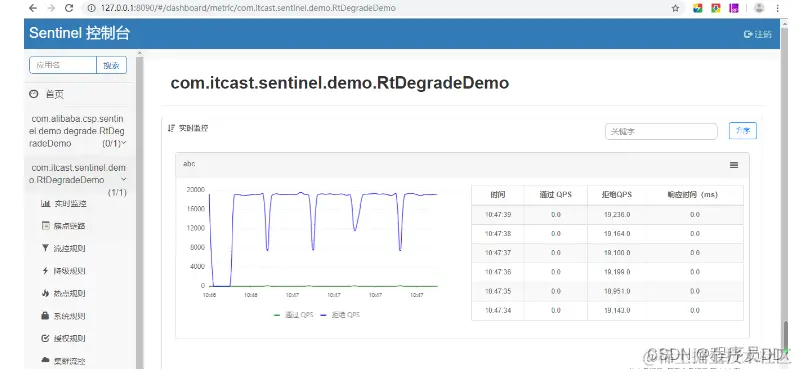This screenshot has height=372, width=798.
Task: Go back in browser history
Action: coord(33,8)
